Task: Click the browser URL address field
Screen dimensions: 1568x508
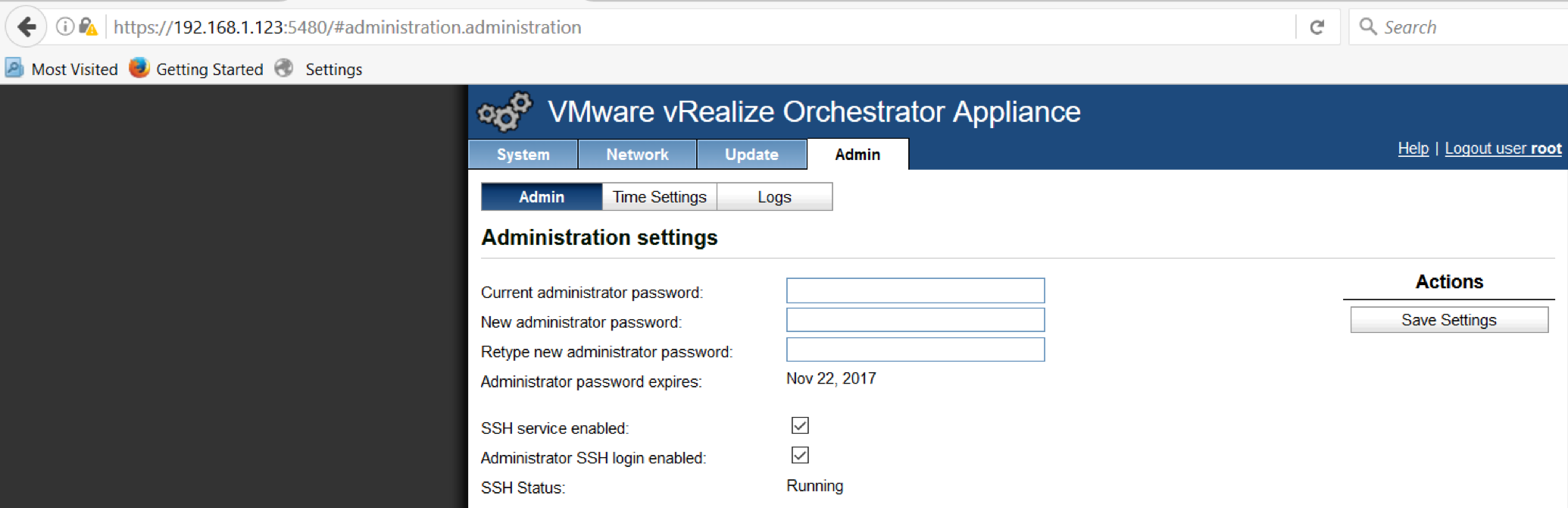Action: tap(701, 27)
